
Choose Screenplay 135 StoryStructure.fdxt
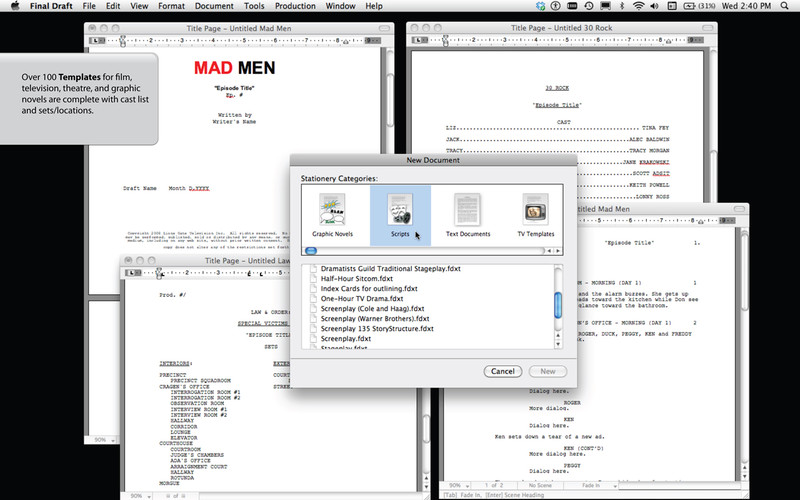pyautogui.click(x=377, y=329)
